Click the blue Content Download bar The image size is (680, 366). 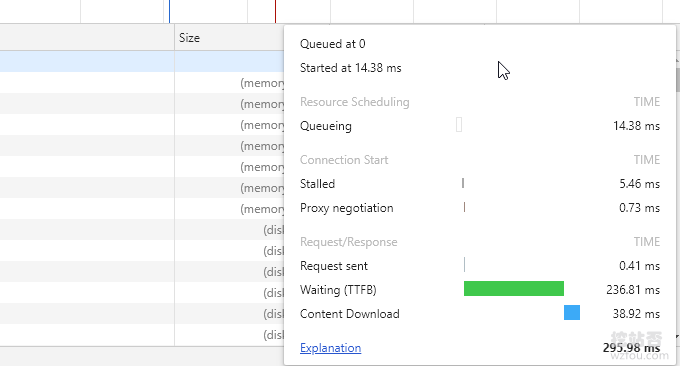572,313
